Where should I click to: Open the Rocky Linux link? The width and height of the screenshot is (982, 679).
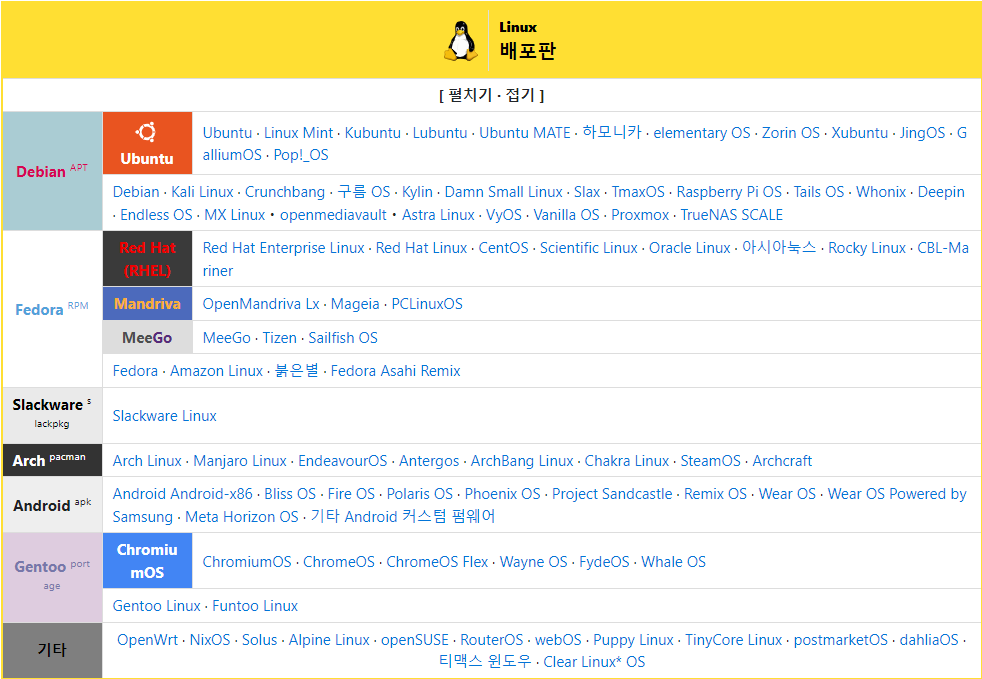[867, 248]
